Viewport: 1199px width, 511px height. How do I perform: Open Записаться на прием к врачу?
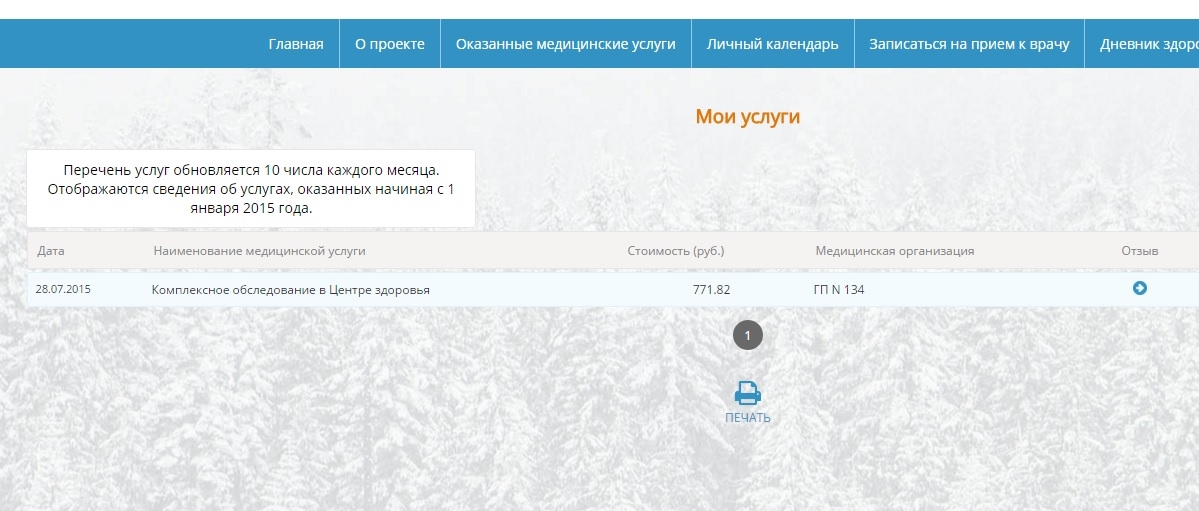969,44
